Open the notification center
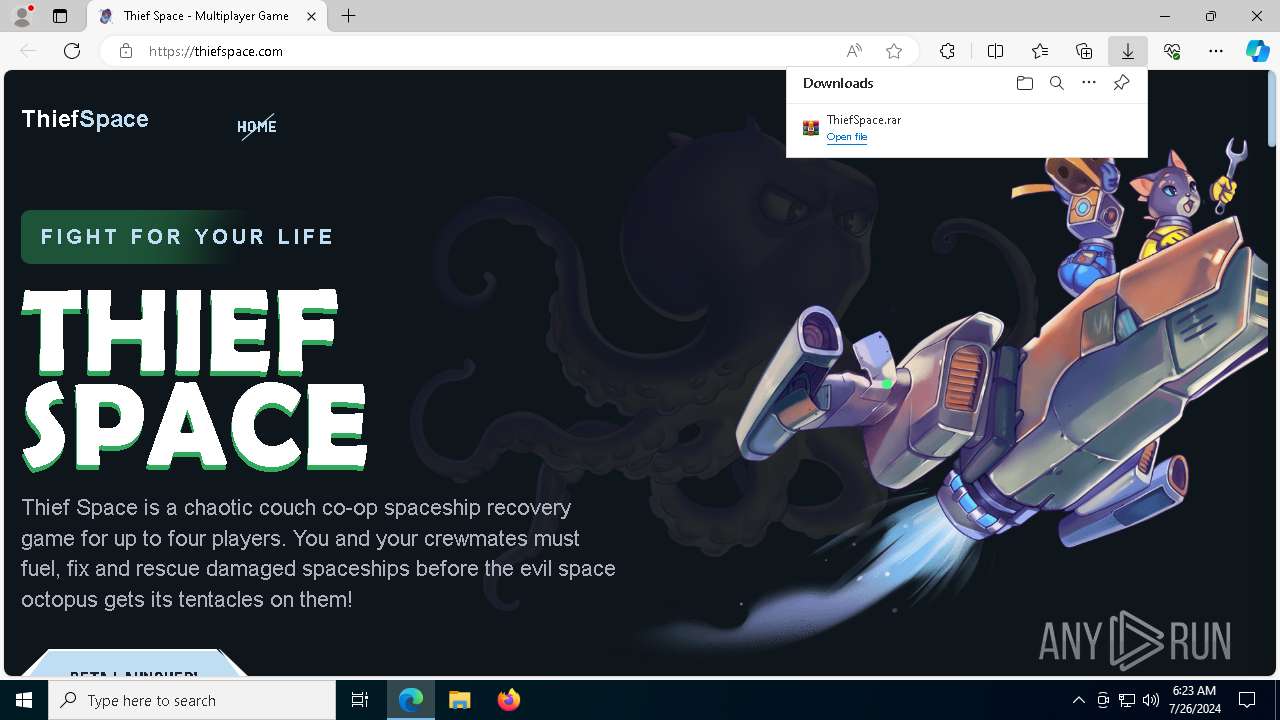Screen dimensions: 1280x720 pos(1247,700)
